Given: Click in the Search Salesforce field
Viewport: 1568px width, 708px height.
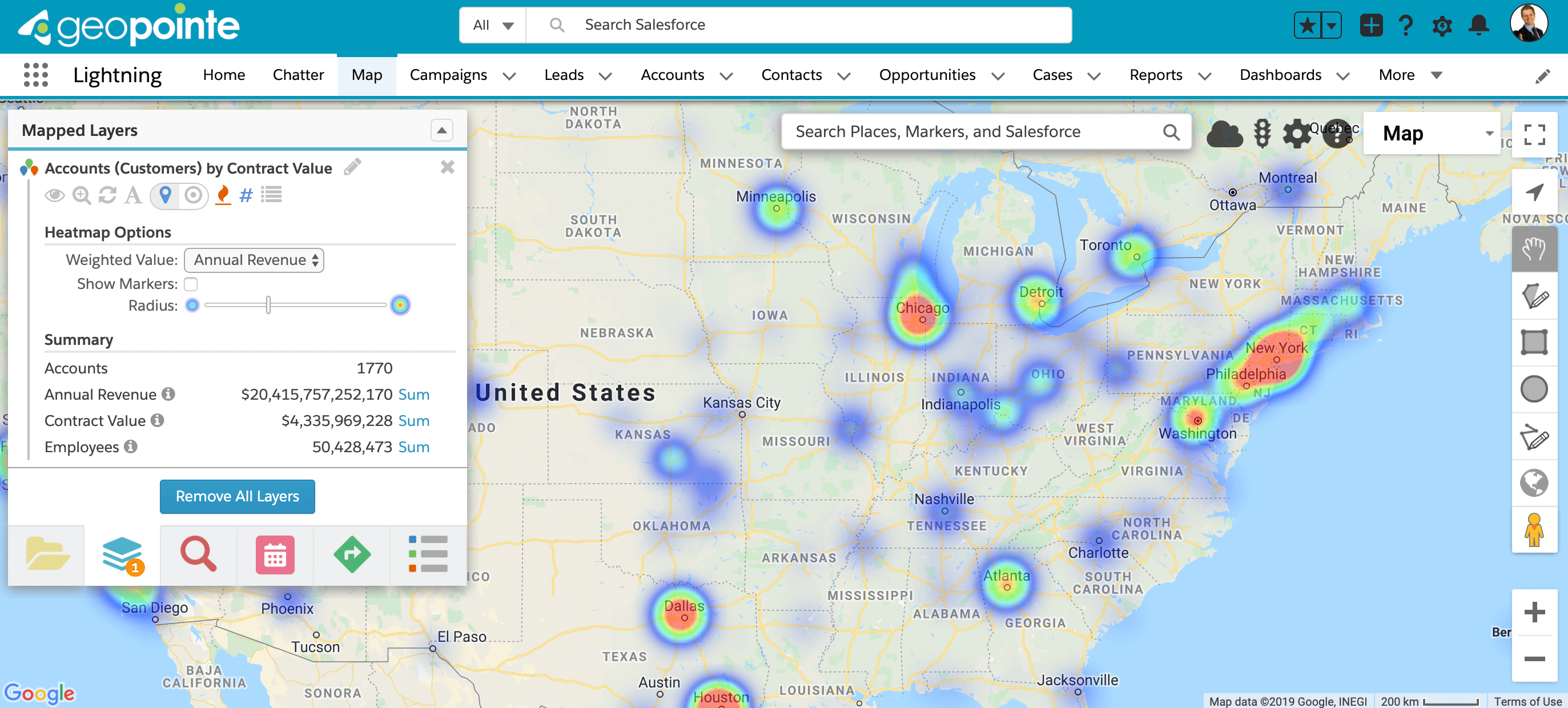Looking at the screenshot, I should point(799,25).
